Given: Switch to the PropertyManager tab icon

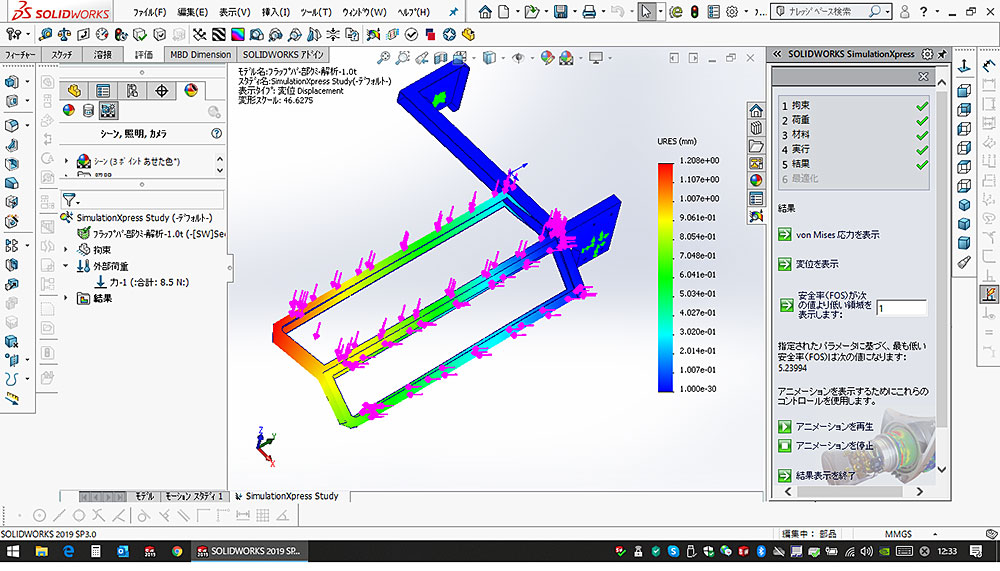Looking at the screenshot, I should coord(103,91).
